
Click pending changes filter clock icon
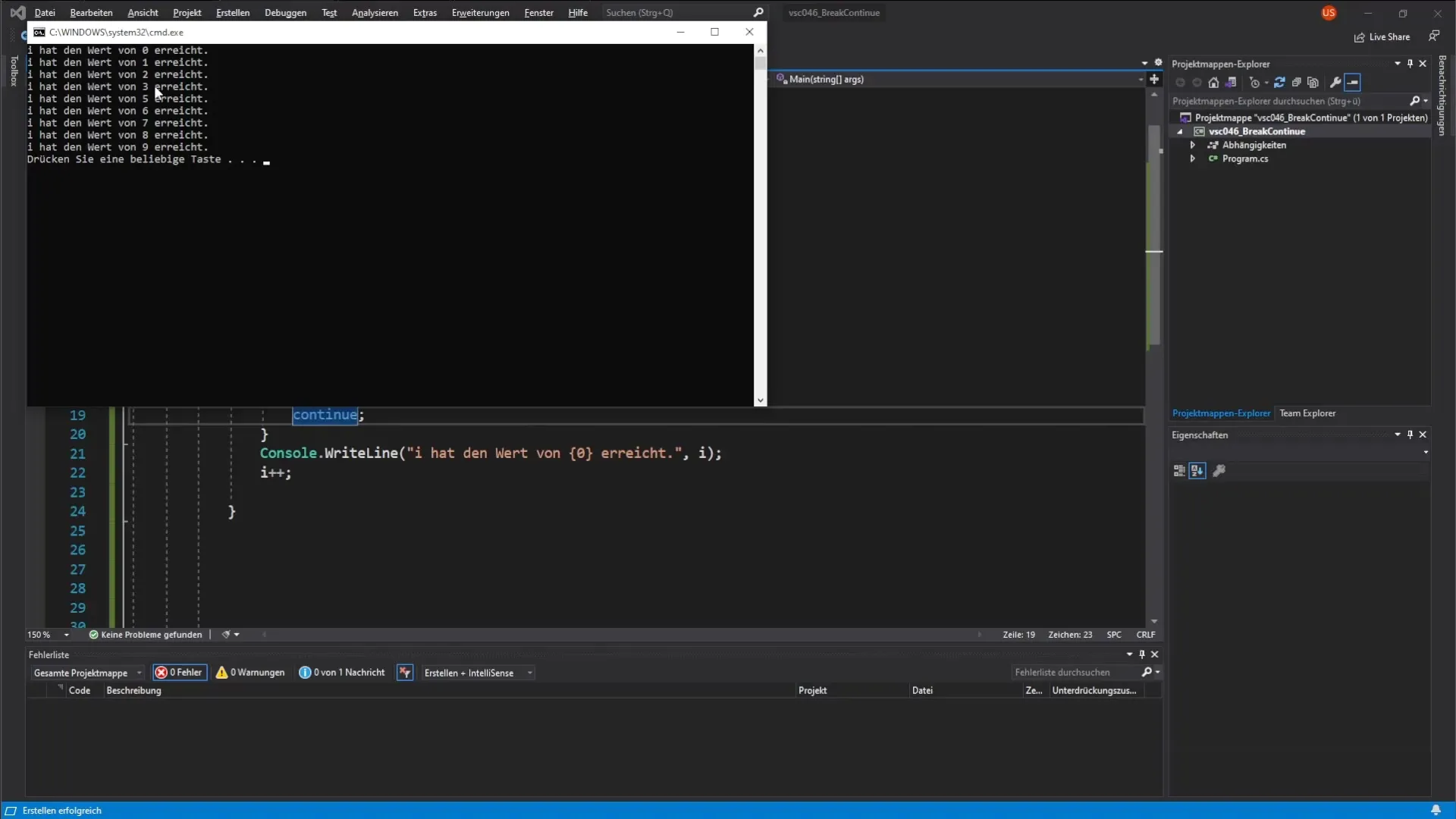(x=1255, y=83)
